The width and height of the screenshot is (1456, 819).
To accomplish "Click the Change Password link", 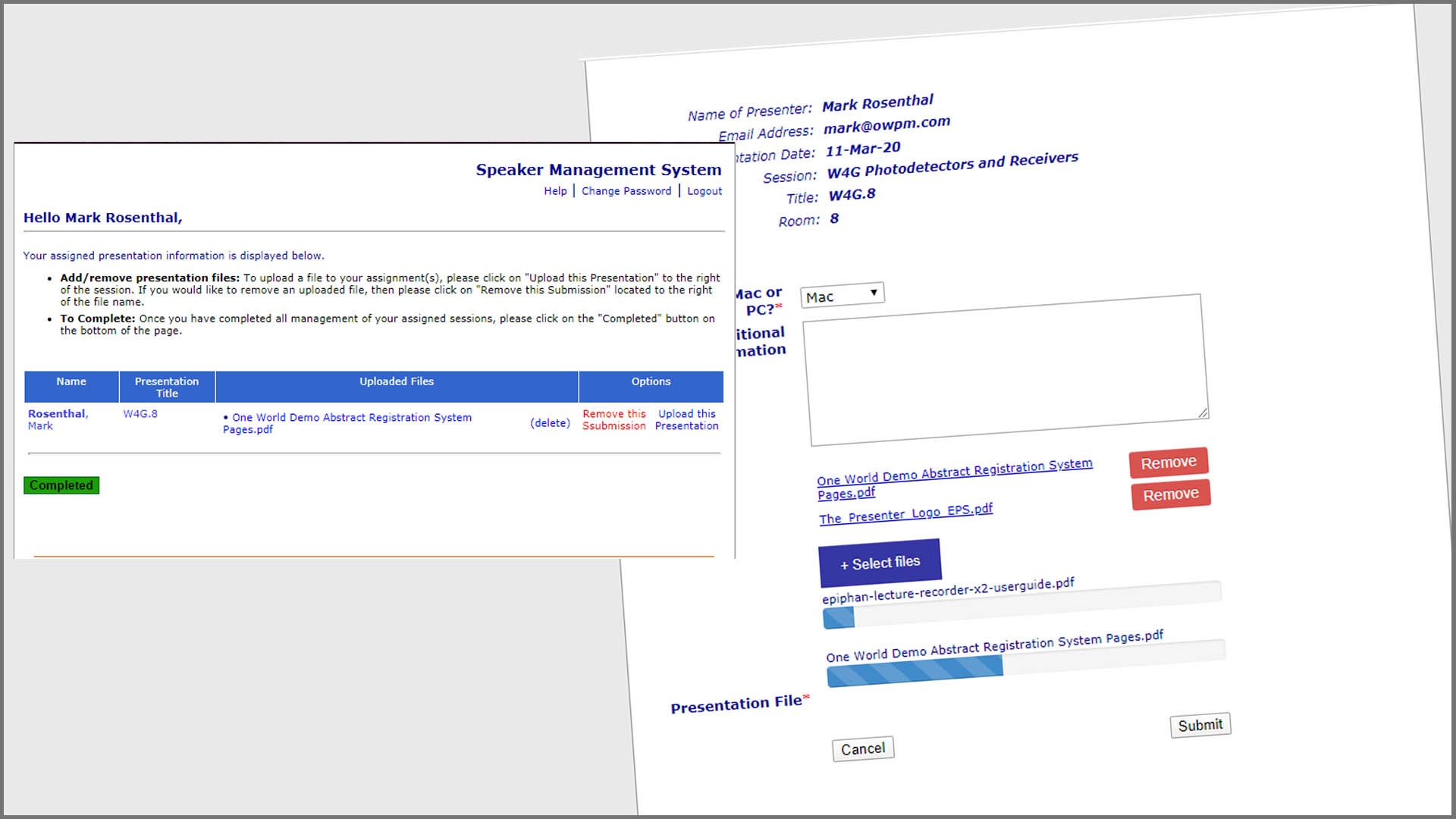I will pyautogui.click(x=626, y=191).
